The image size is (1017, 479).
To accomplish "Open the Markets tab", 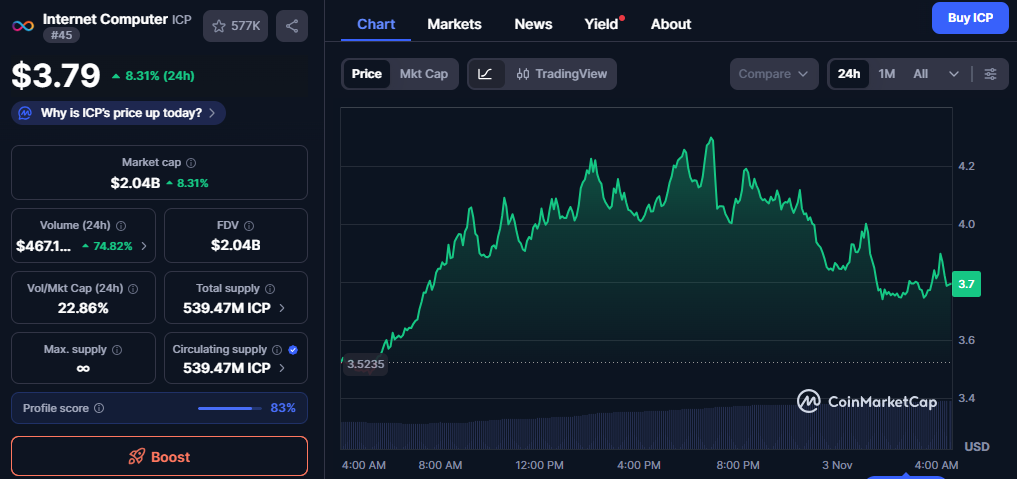I will (454, 24).
